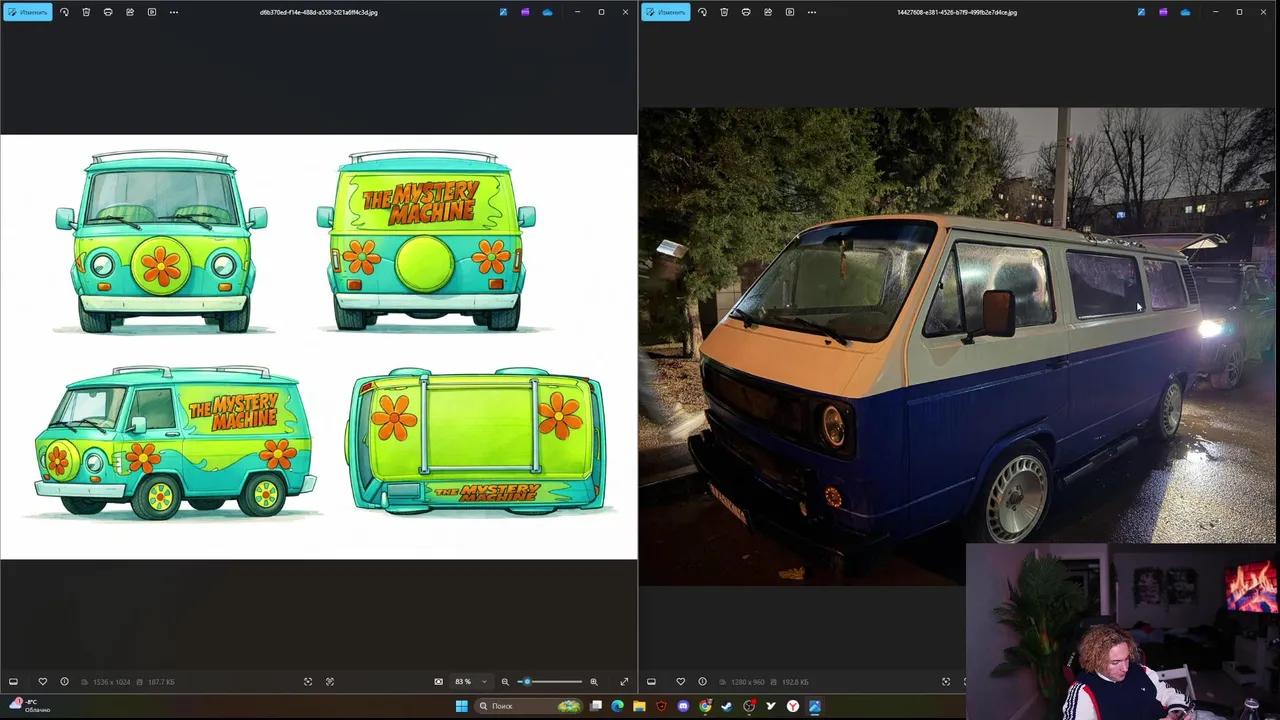
Task: Click 1280 x 960 dimensions in right window
Action: point(747,682)
